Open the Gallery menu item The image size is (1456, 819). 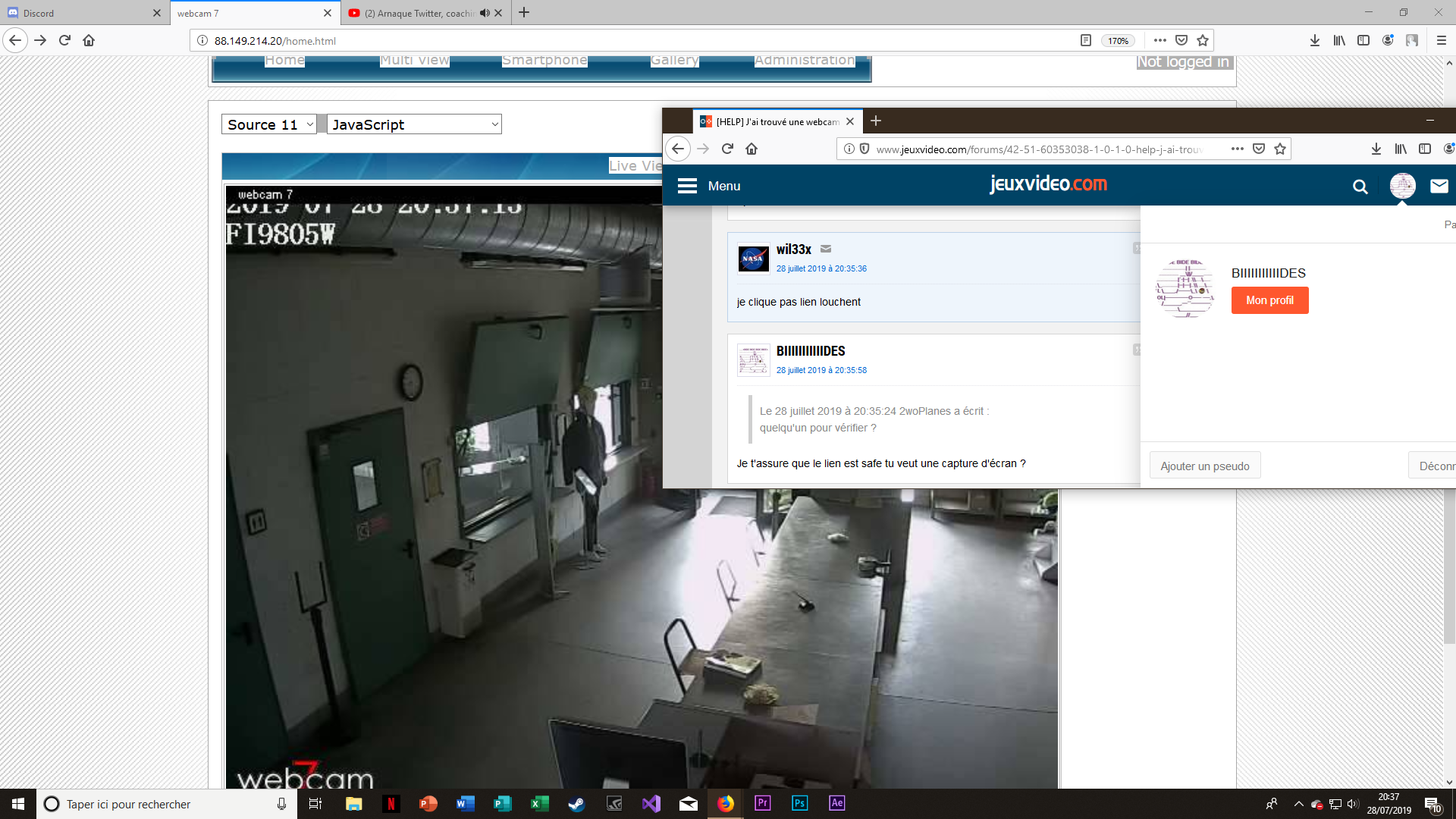(x=674, y=61)
